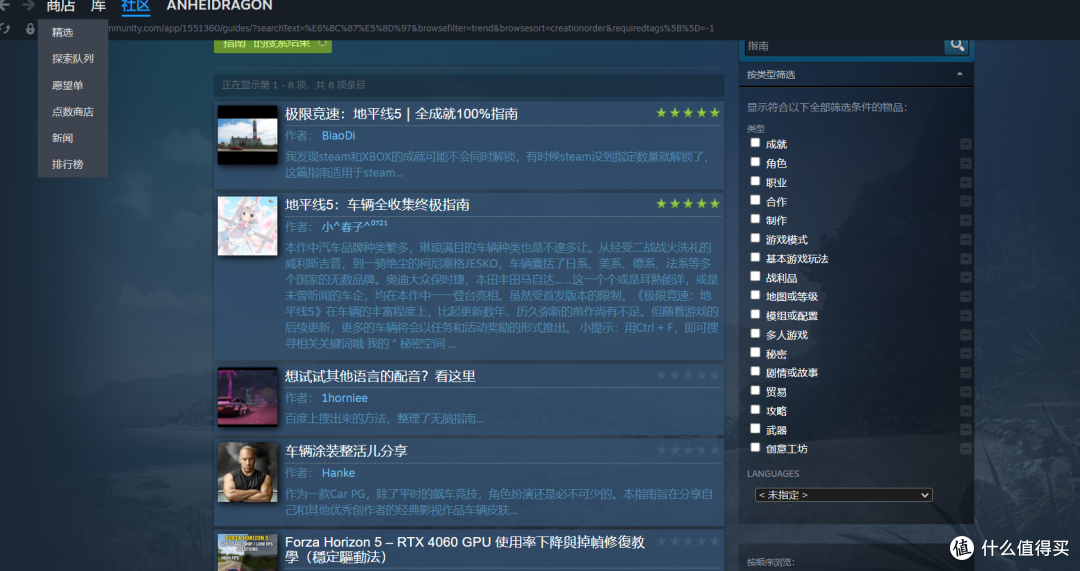Click author name 1horniee
Screen dimensions: 1080x571
(x=344, y=398)
